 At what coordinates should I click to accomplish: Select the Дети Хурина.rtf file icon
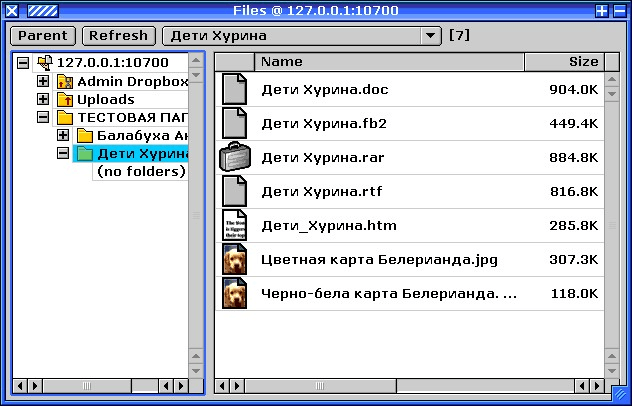point(234,192)
